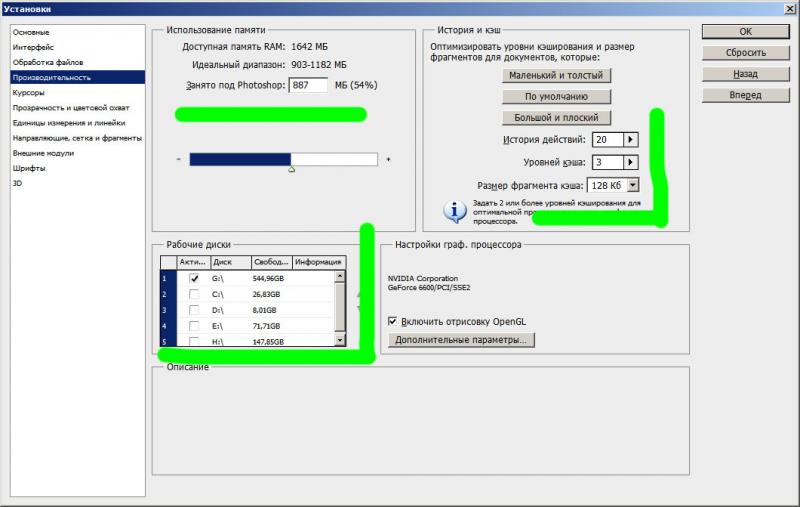Click the Маленький и толстый button
The height and width of the screenshot is (507, 800).
pyautogui.click(x=556, y=75)
